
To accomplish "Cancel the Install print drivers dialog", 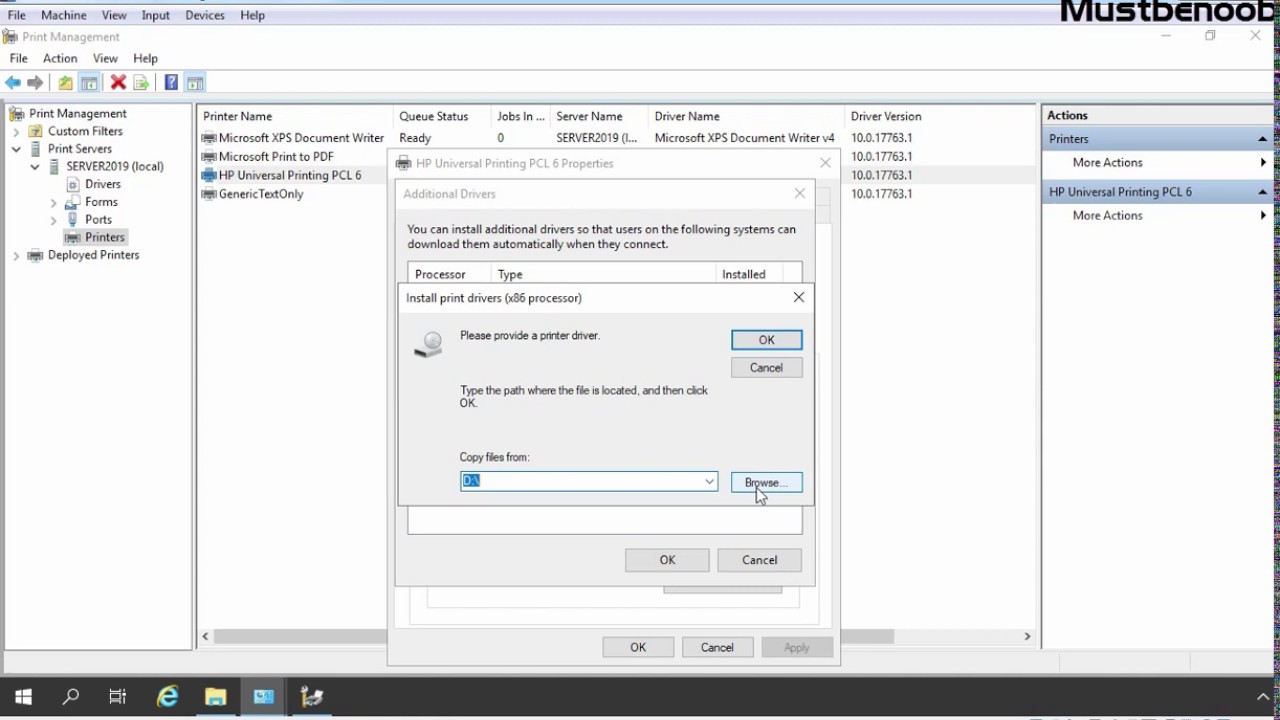I will (766, 367).
